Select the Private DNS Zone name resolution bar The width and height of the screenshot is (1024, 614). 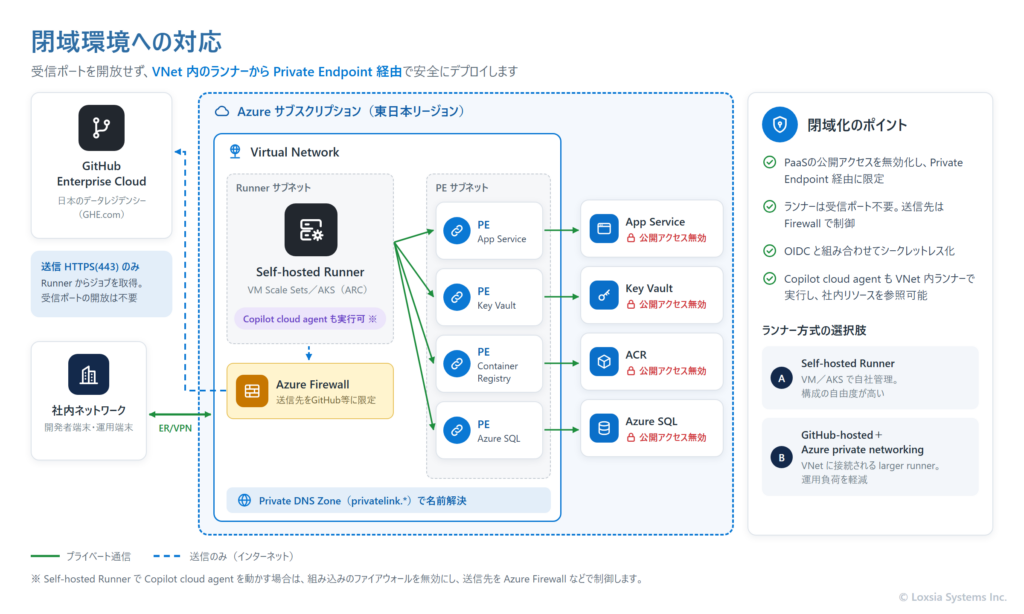click(x=389, y=500)
